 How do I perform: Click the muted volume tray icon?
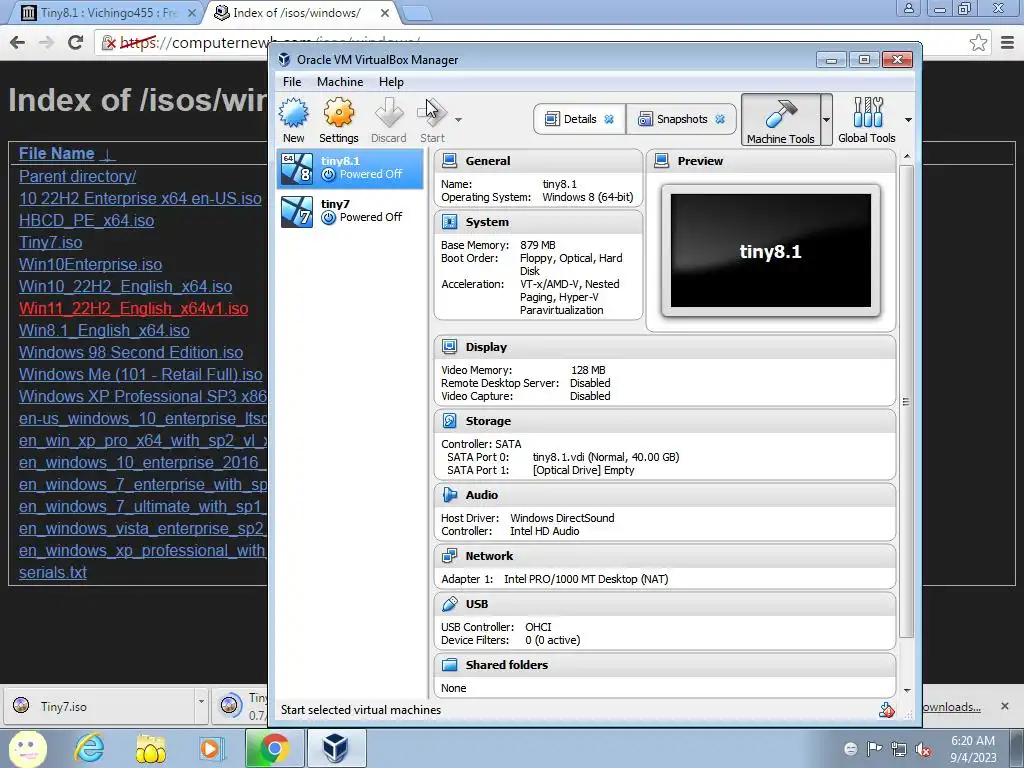923,749
